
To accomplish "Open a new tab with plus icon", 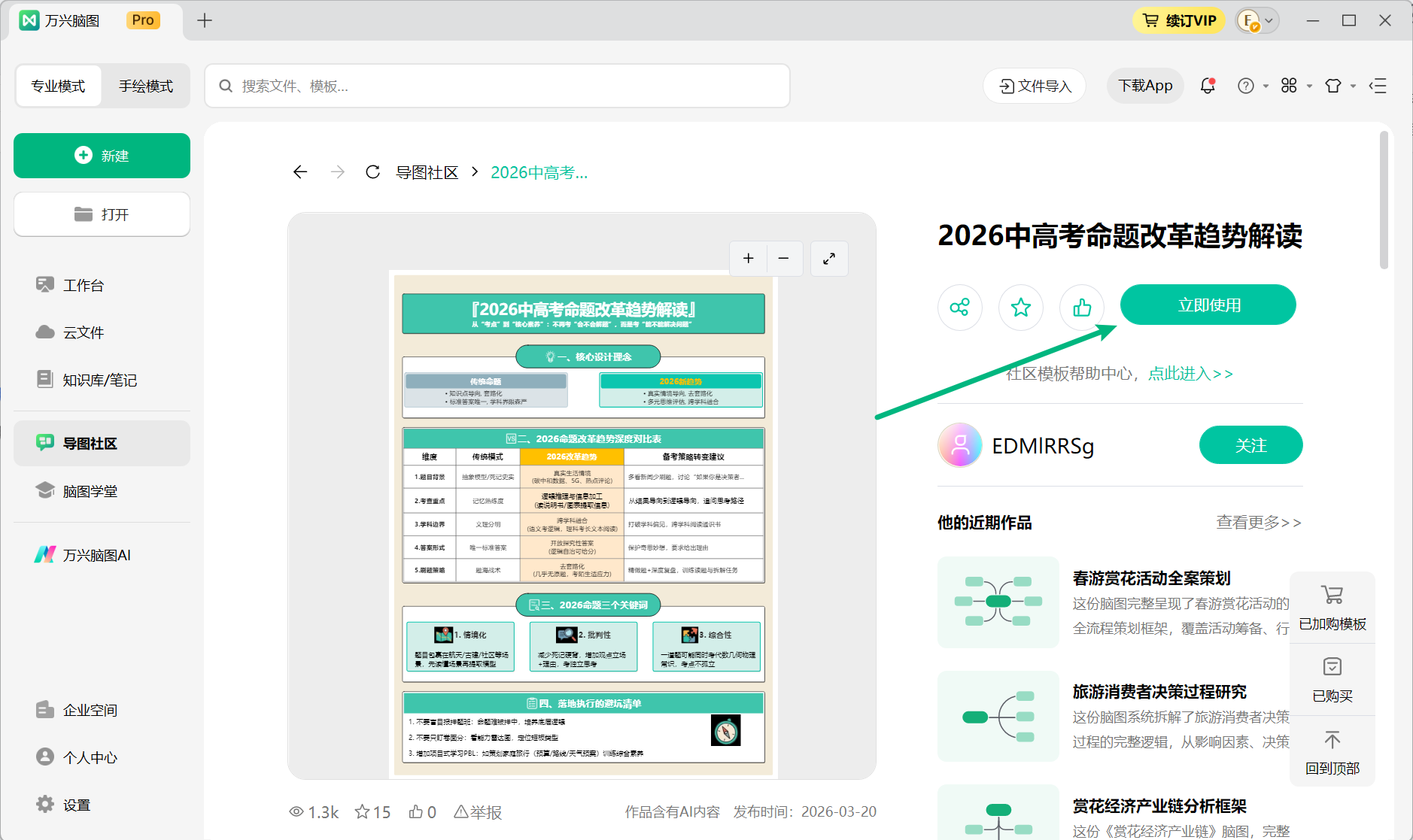I will click(205, 20).
